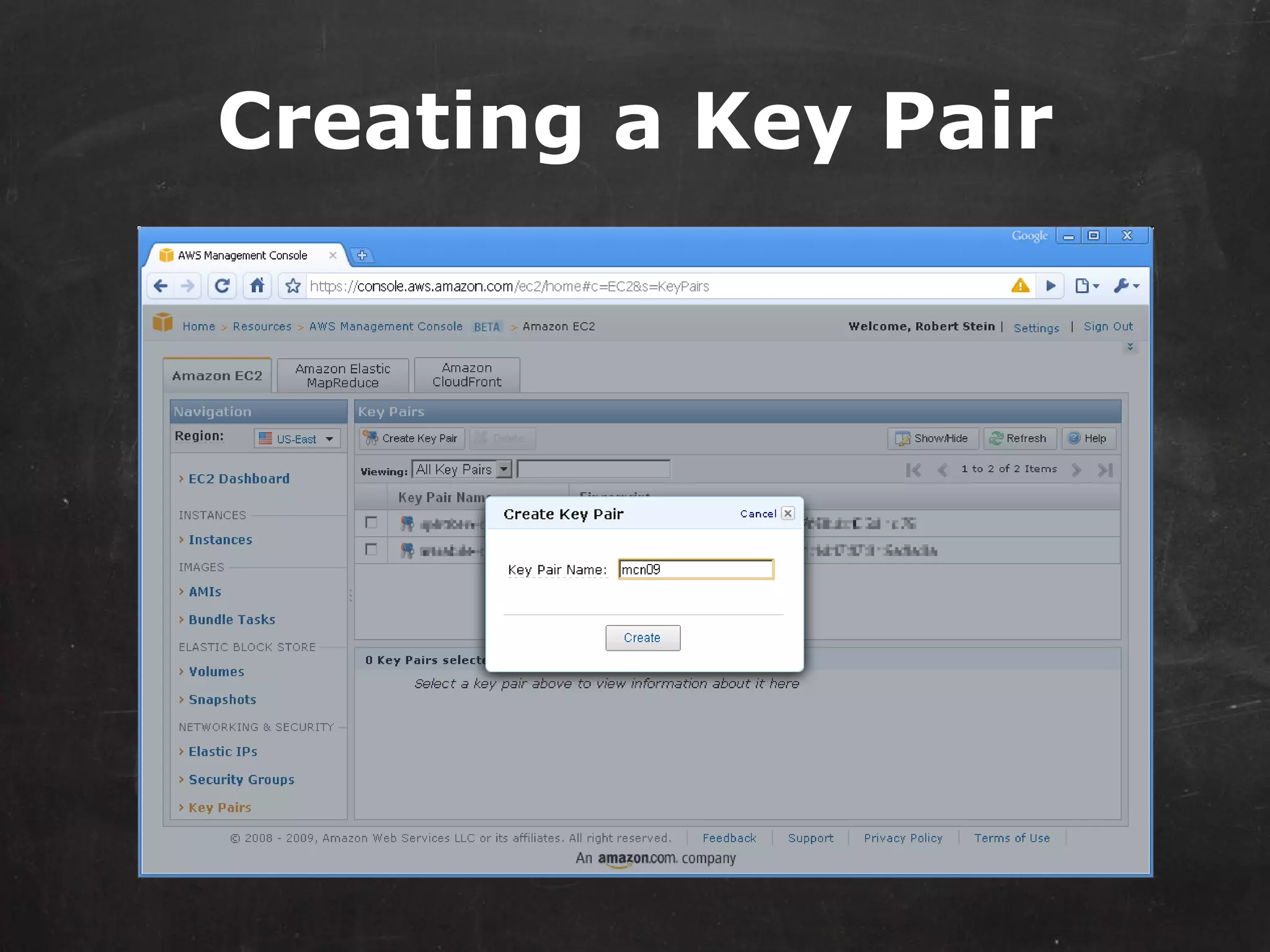Viewport: 1270px width, 952px height.
Task: Refresh the Key Pairs list
Action: click(1019, 438)
